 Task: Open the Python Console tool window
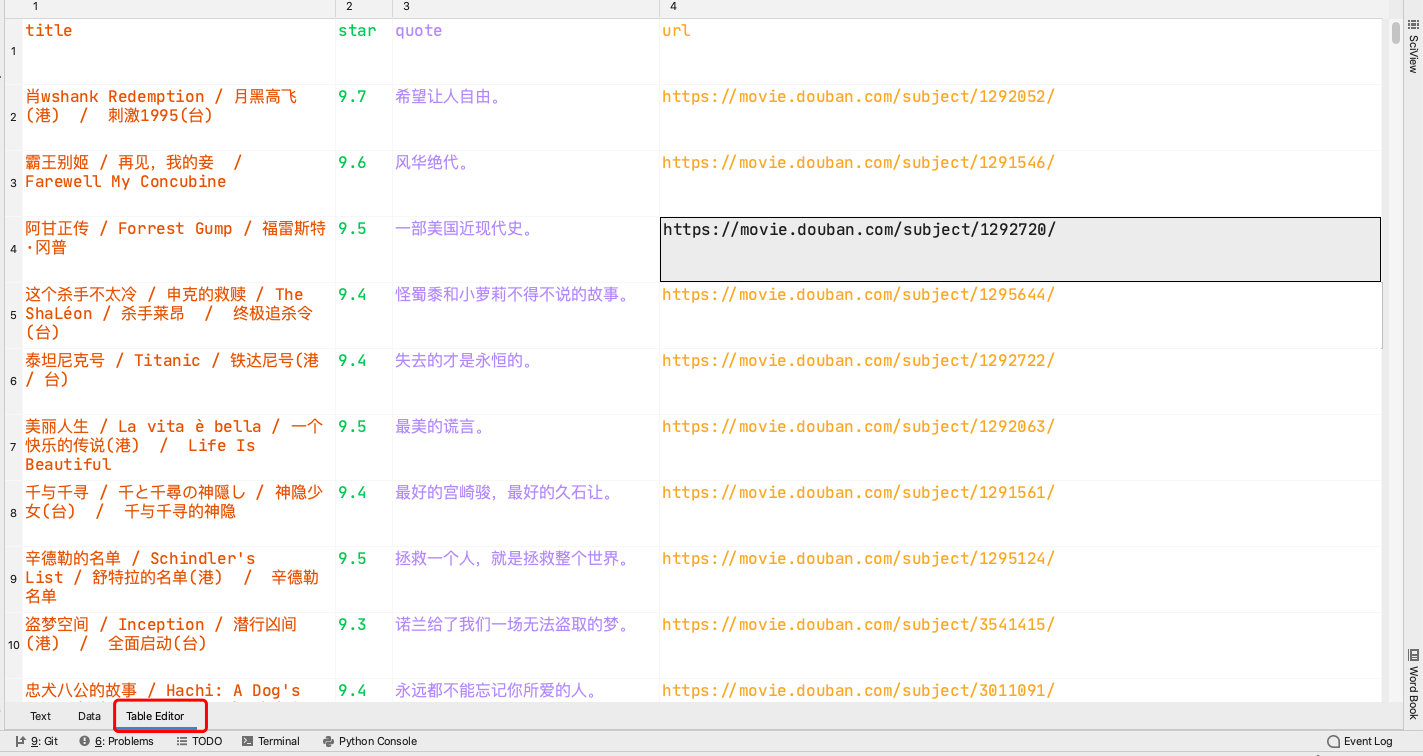(x=369, y=741)
